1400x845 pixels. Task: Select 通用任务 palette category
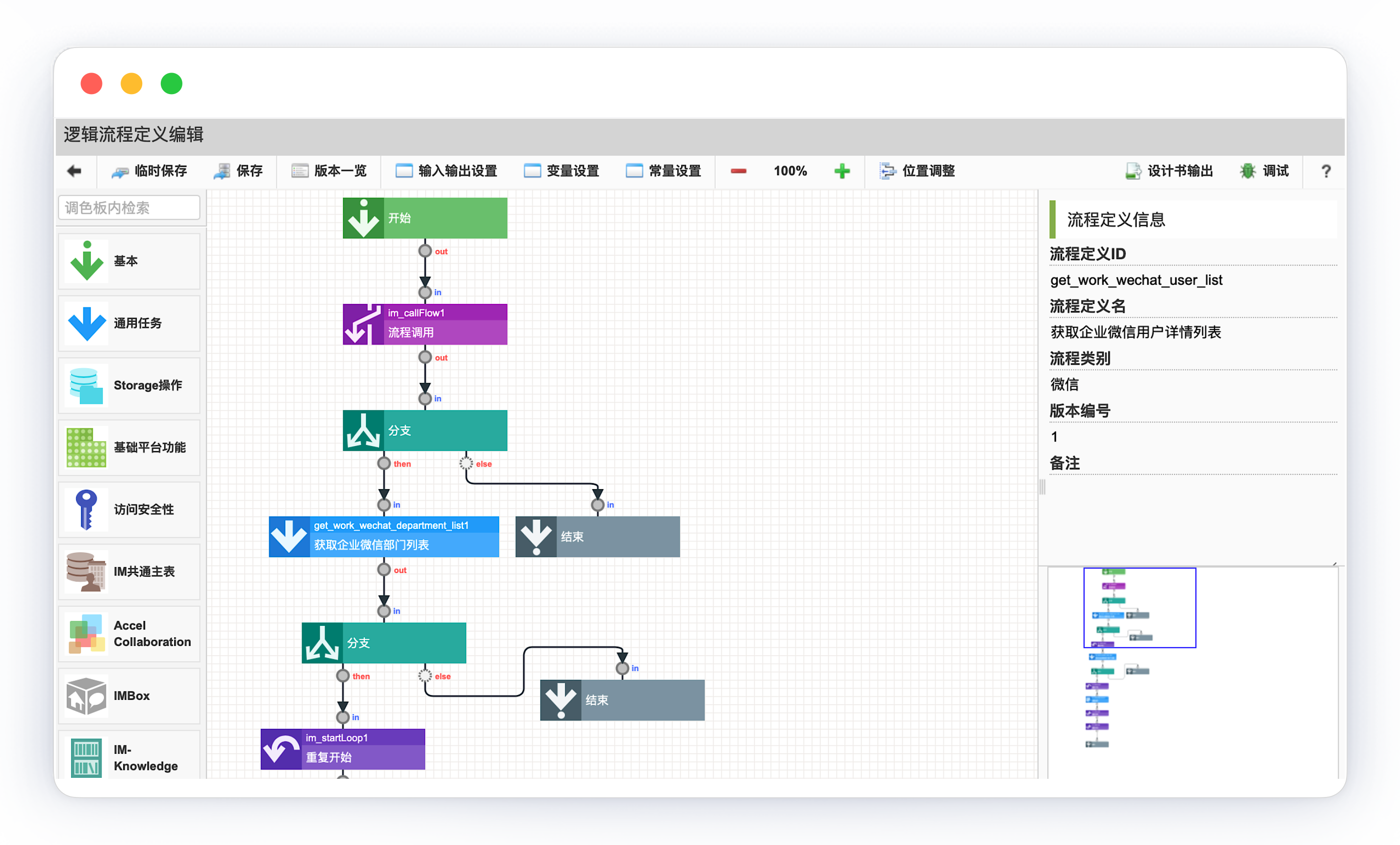pyautogui.click(x=129, y=323)
